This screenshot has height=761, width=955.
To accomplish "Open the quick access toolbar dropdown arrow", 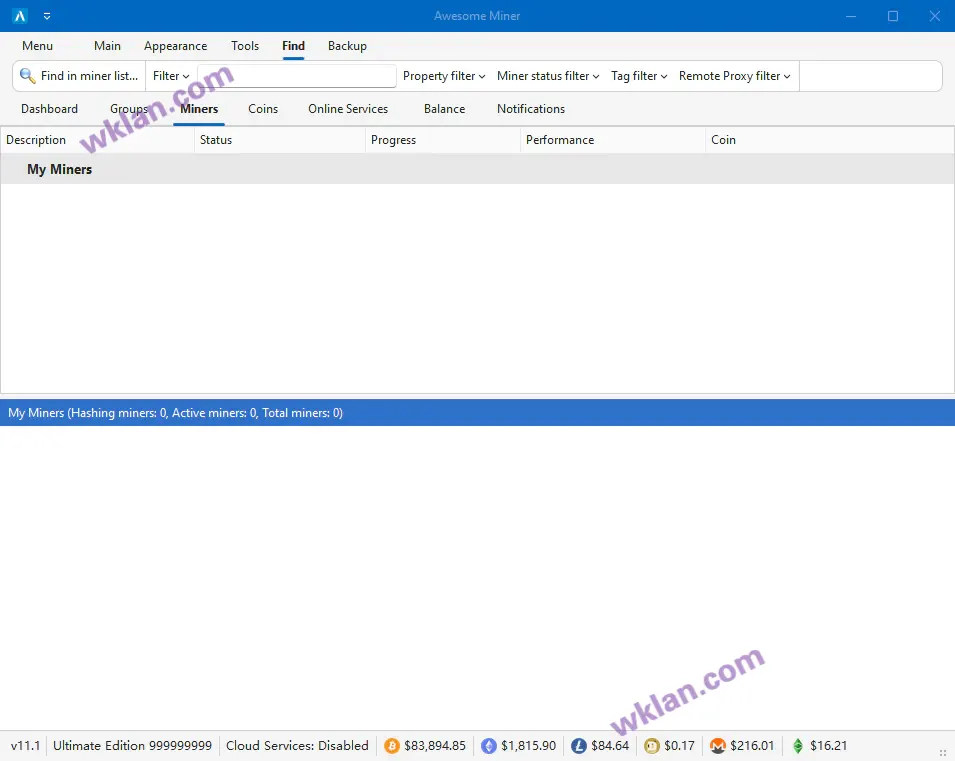I will point(47,16).
